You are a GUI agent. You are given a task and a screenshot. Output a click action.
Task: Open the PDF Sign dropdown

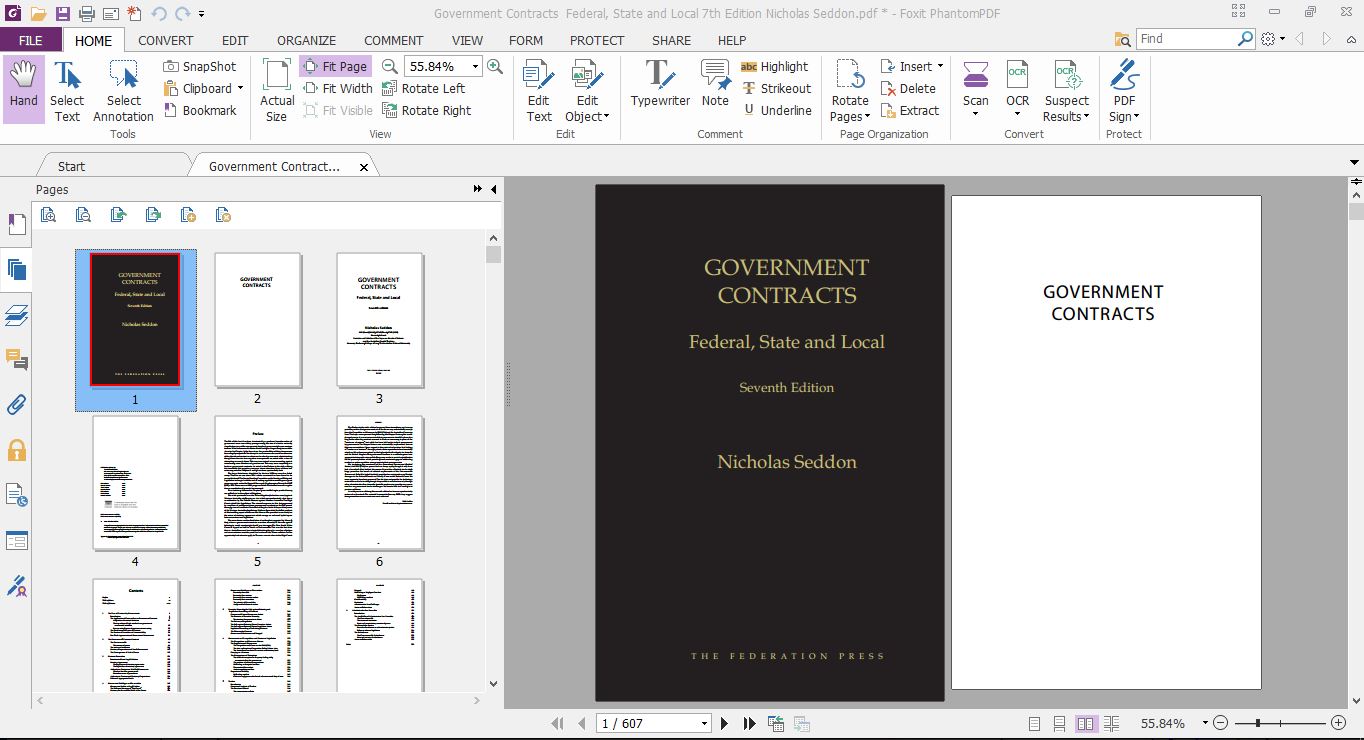point(1136,117)
